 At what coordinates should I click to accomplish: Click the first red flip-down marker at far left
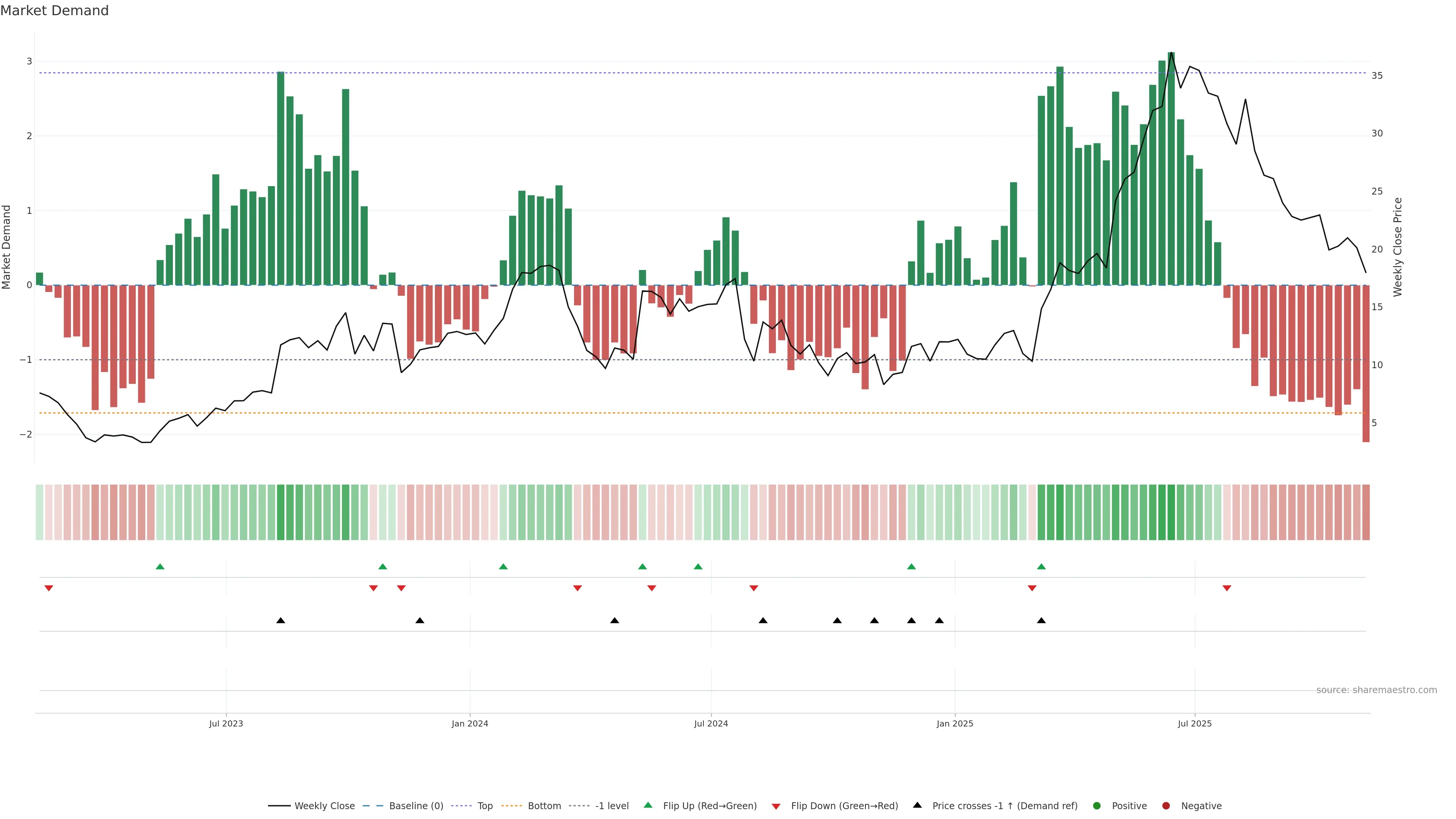(49, 588)
